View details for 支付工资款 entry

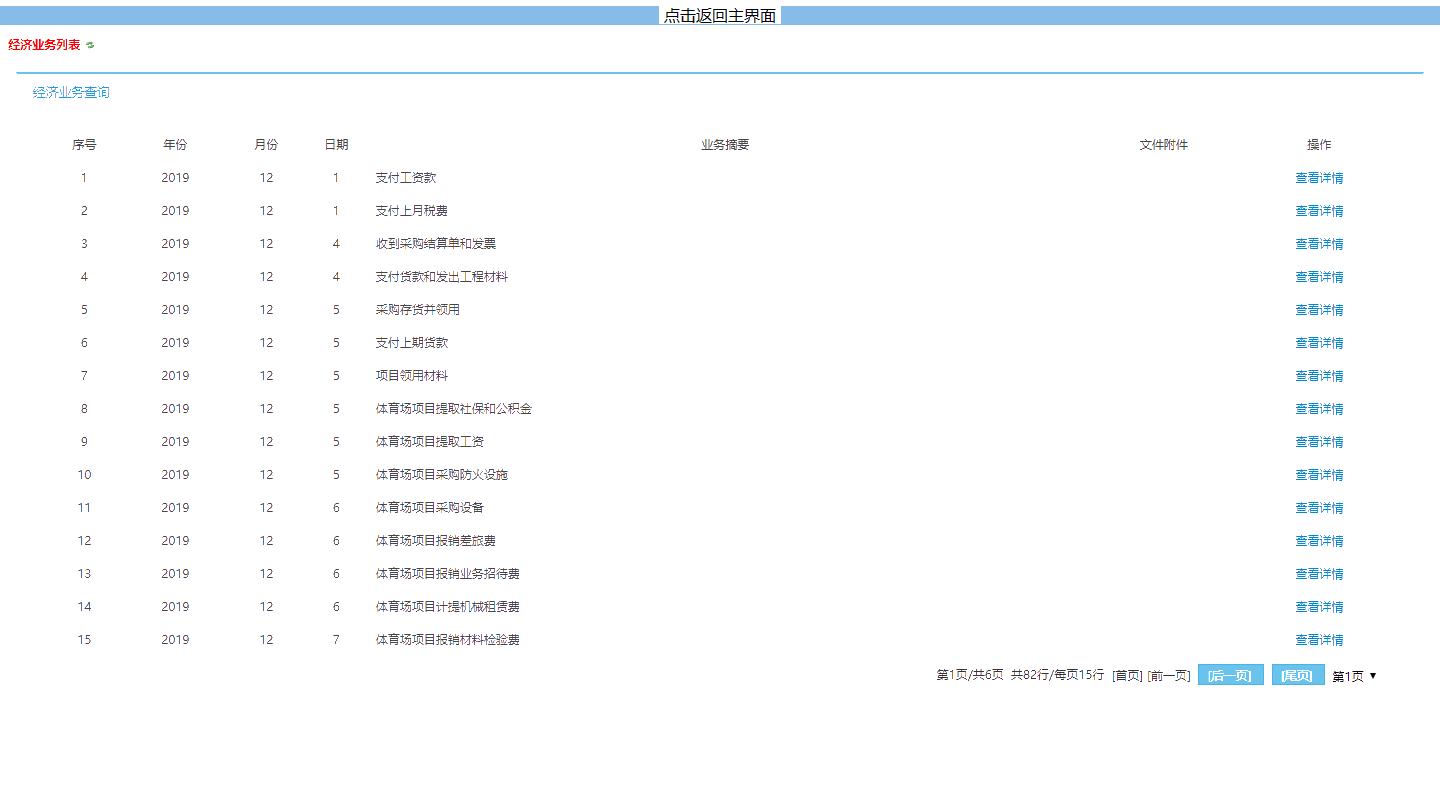(1319, 178)
